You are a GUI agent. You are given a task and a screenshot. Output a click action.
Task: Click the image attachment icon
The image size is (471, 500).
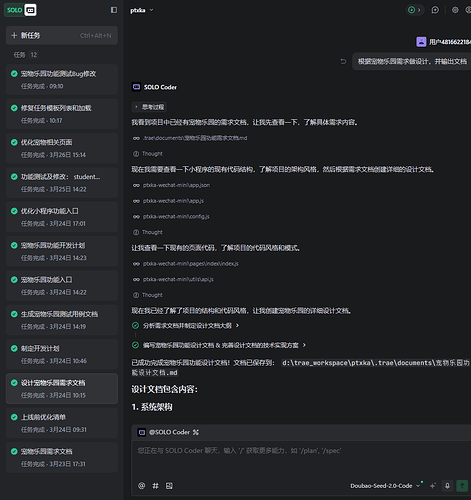click(x=169, y=486)
